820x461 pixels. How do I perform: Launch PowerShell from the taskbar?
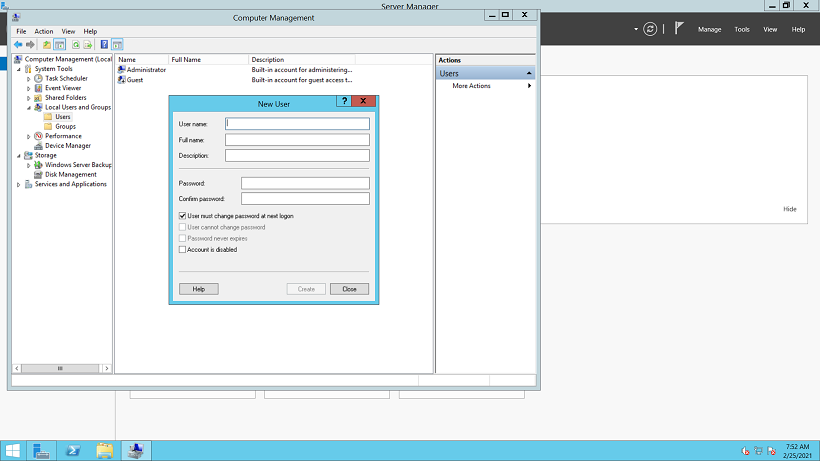coord(73,451)
